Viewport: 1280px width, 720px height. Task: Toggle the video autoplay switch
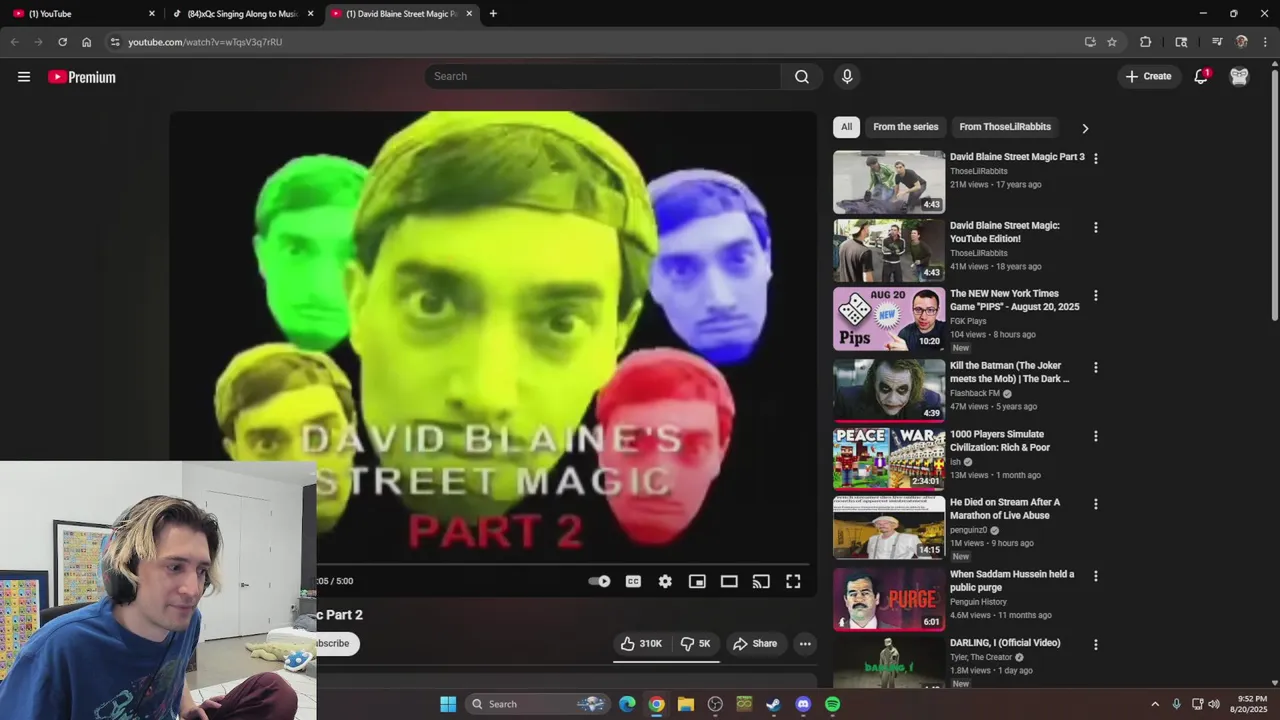[x=599, y=582]
